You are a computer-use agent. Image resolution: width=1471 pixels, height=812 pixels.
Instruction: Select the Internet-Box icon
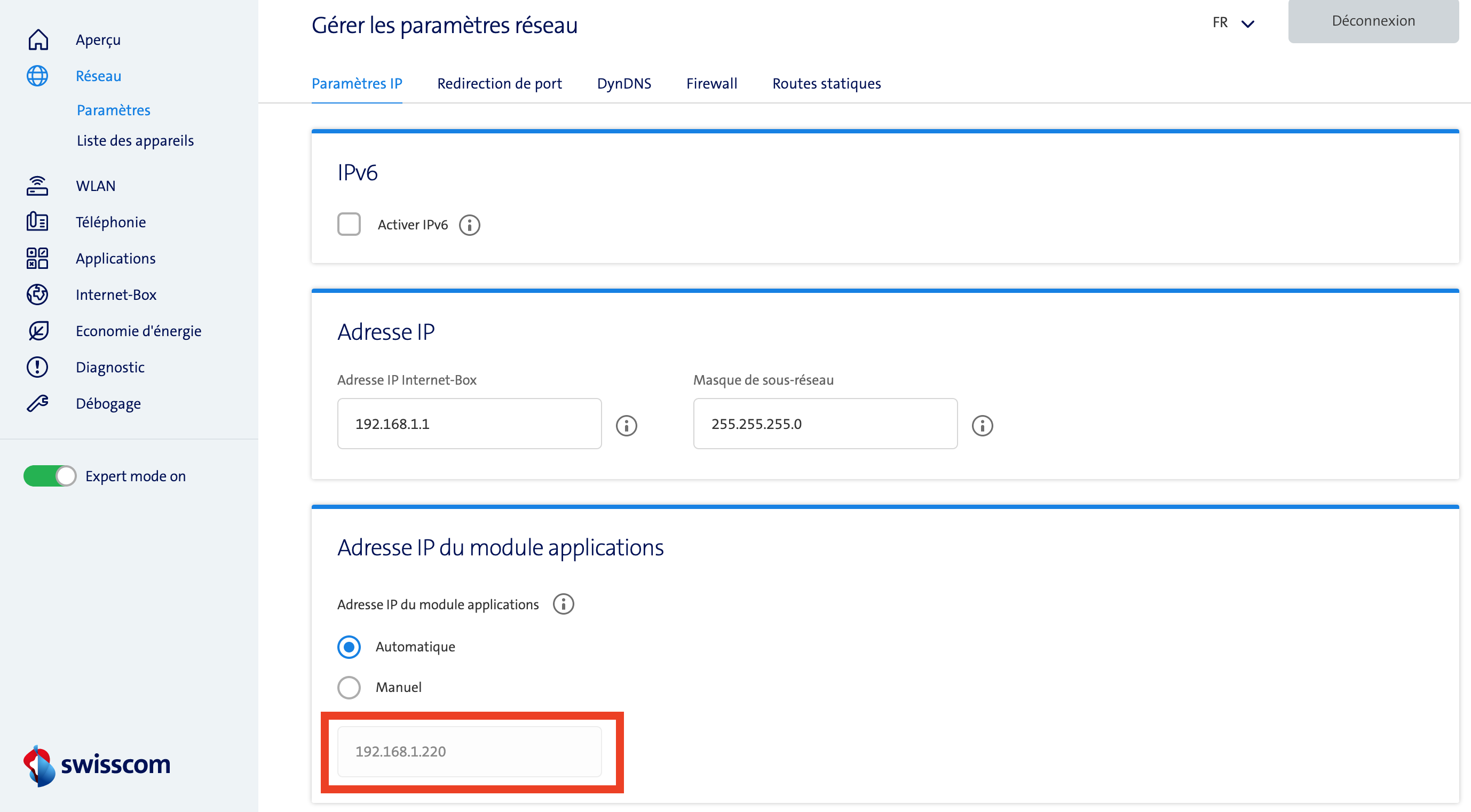[38, 294]
